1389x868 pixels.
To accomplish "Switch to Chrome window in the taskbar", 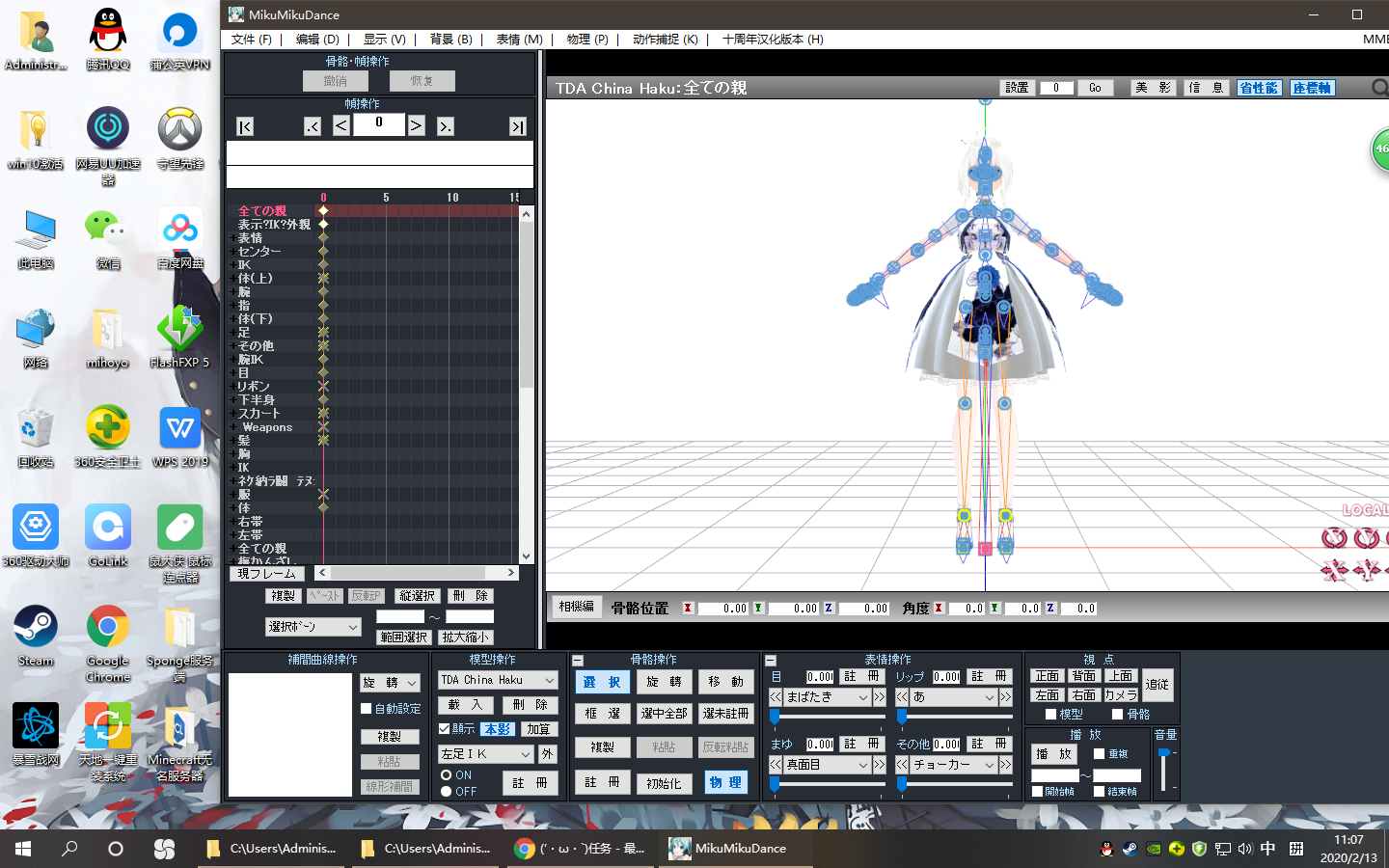I will (581, 849).
